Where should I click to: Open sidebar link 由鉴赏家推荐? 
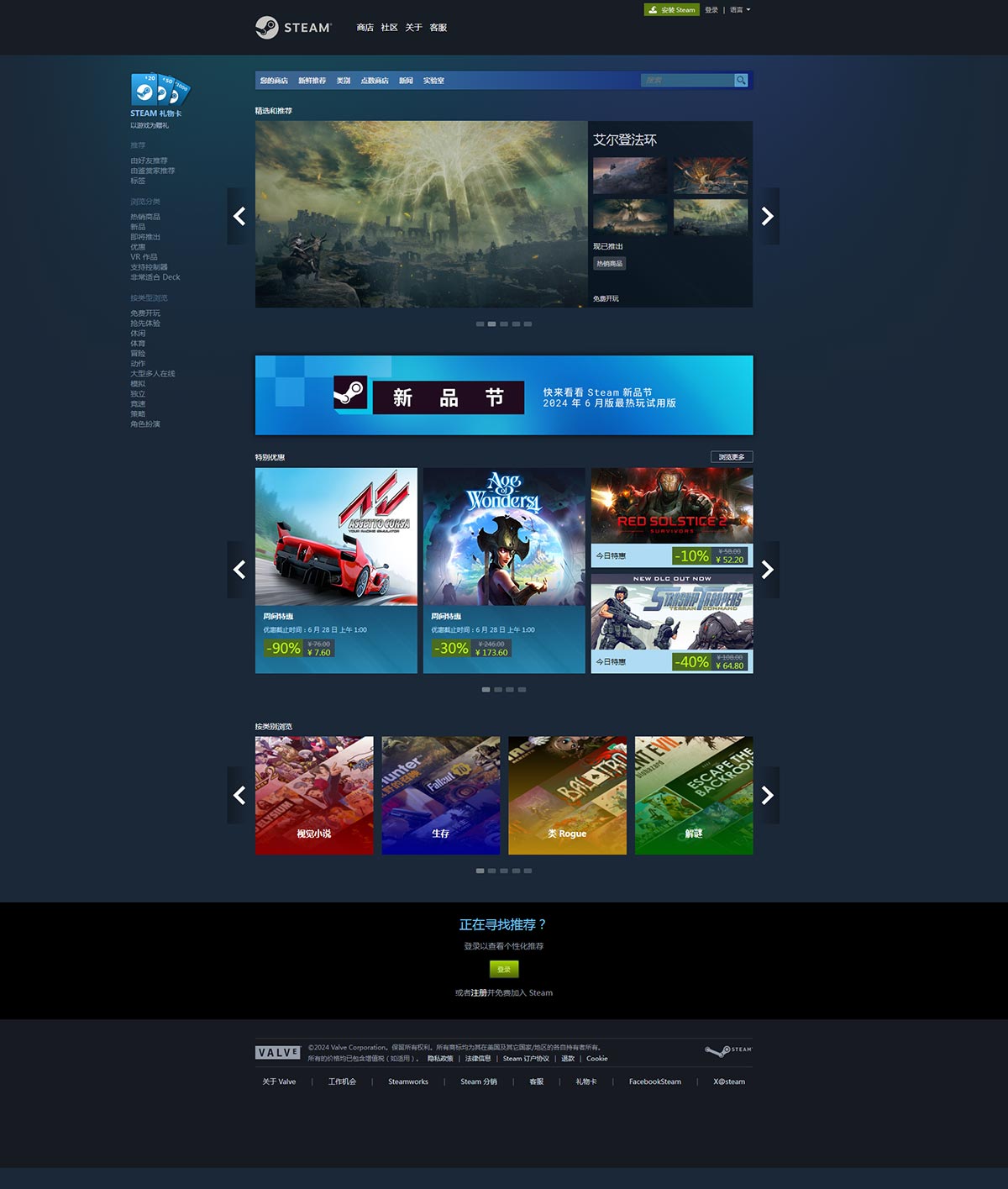(153, 171)
